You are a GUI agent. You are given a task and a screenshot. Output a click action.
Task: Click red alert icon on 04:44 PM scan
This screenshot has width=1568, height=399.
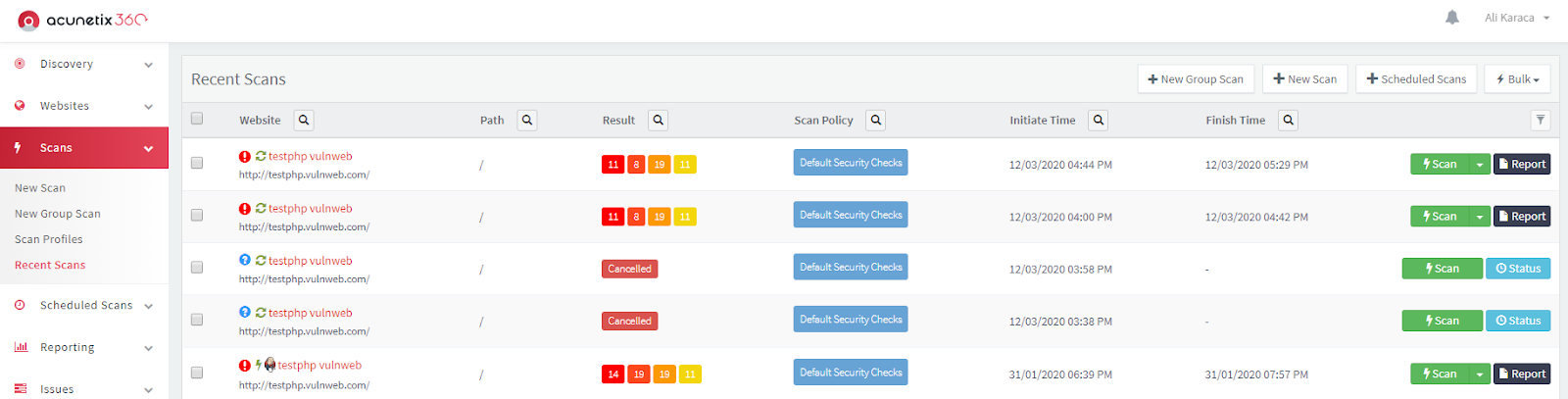tap(245, 156)
